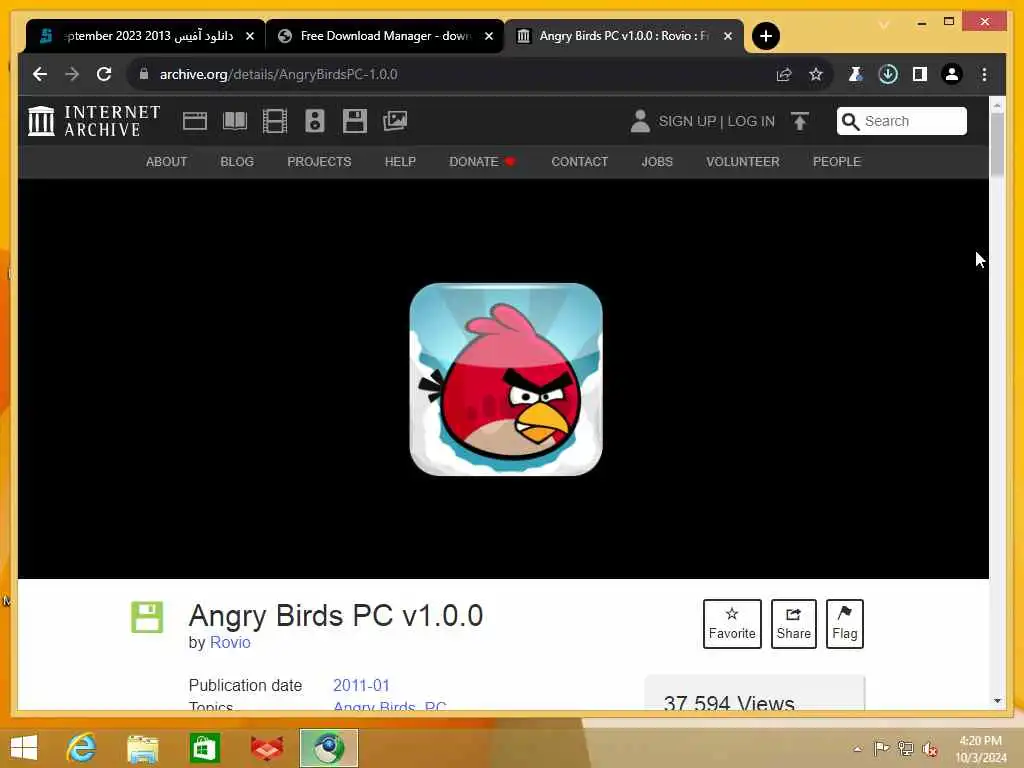This screenshot has width=1024, height=768.
Task: Open the Free Download Manager extension icon
Action: click(888, 74)
